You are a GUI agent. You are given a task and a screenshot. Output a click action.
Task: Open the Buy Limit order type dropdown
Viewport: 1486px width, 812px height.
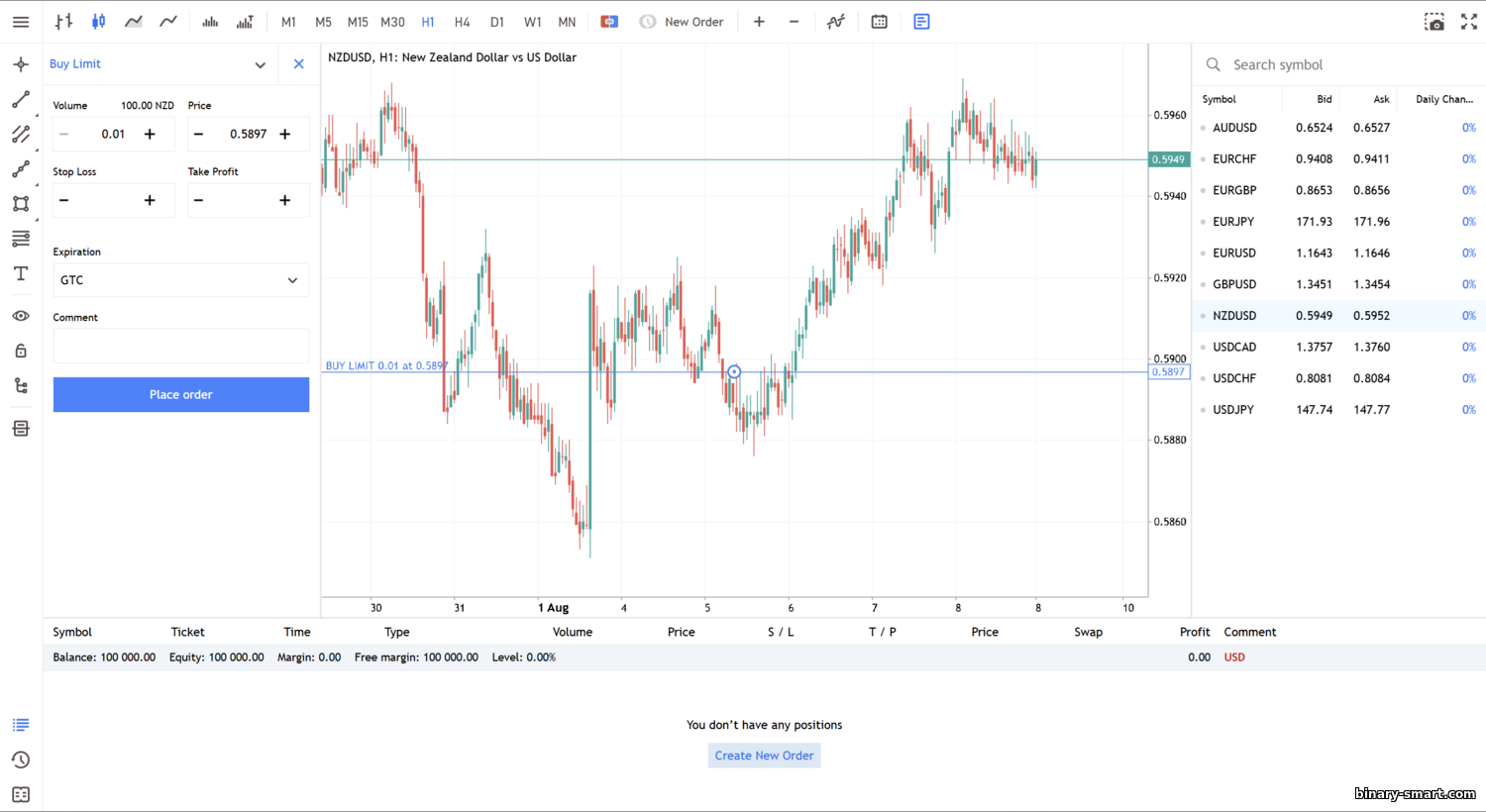(260, 65)
